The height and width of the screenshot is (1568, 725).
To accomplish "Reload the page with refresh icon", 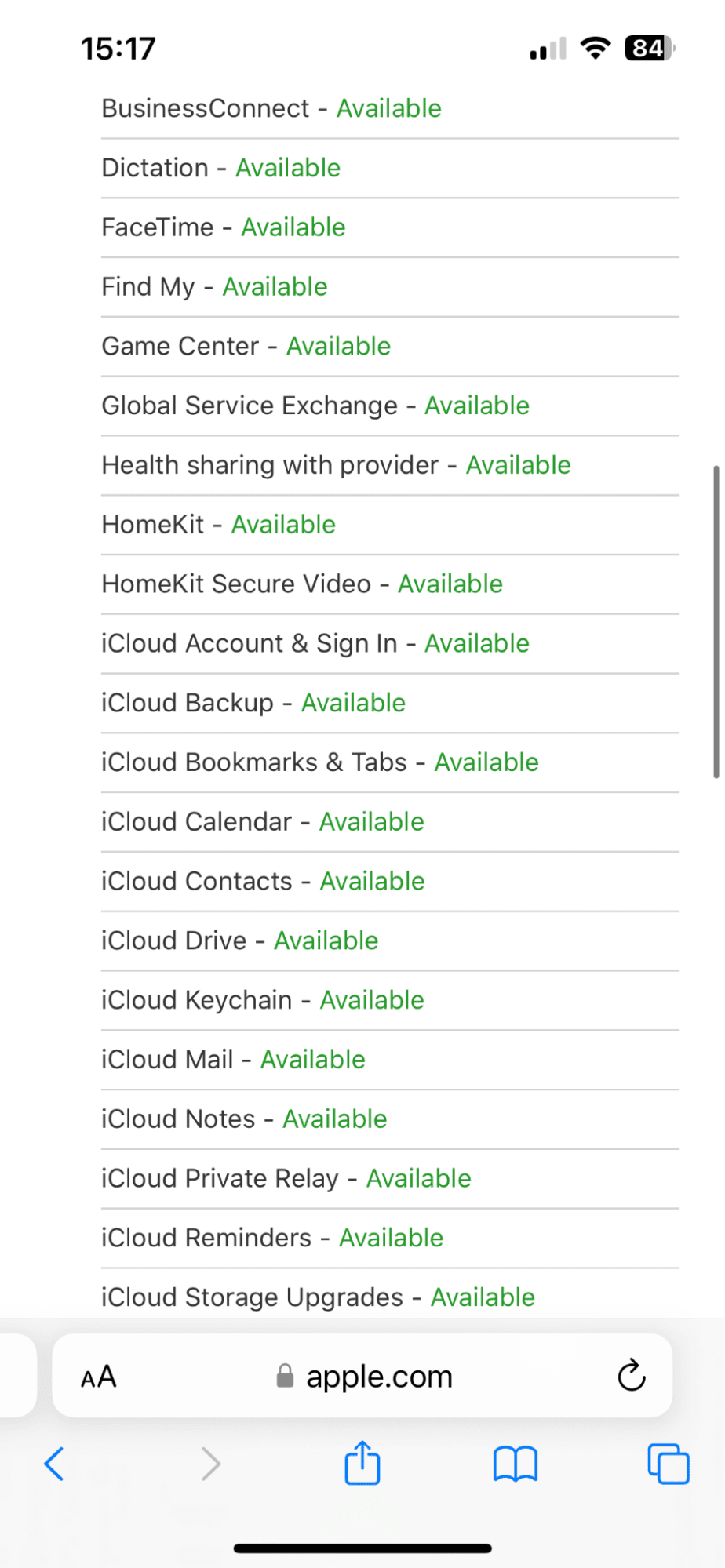I will pyautogui.click(x=630, y=1376).
